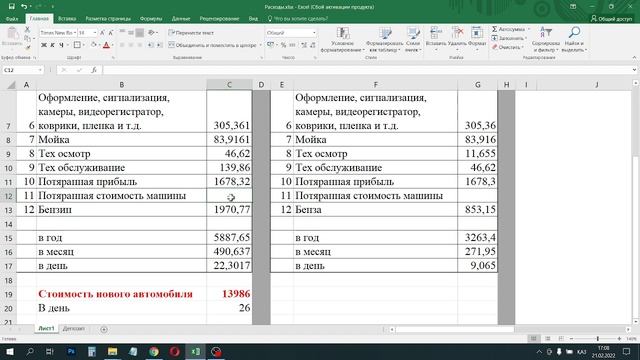Click the new sheet plus button
The image size is (640, 360).
[x=104, y=329]
